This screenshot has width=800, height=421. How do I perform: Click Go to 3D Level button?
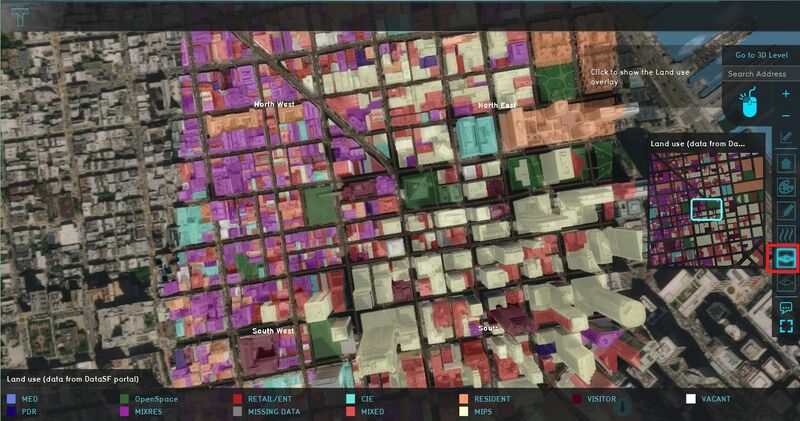(761, 55)
